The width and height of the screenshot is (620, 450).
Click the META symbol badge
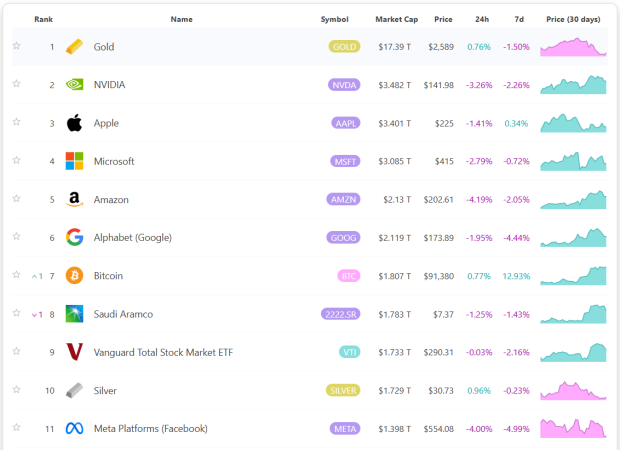[345, 429]
